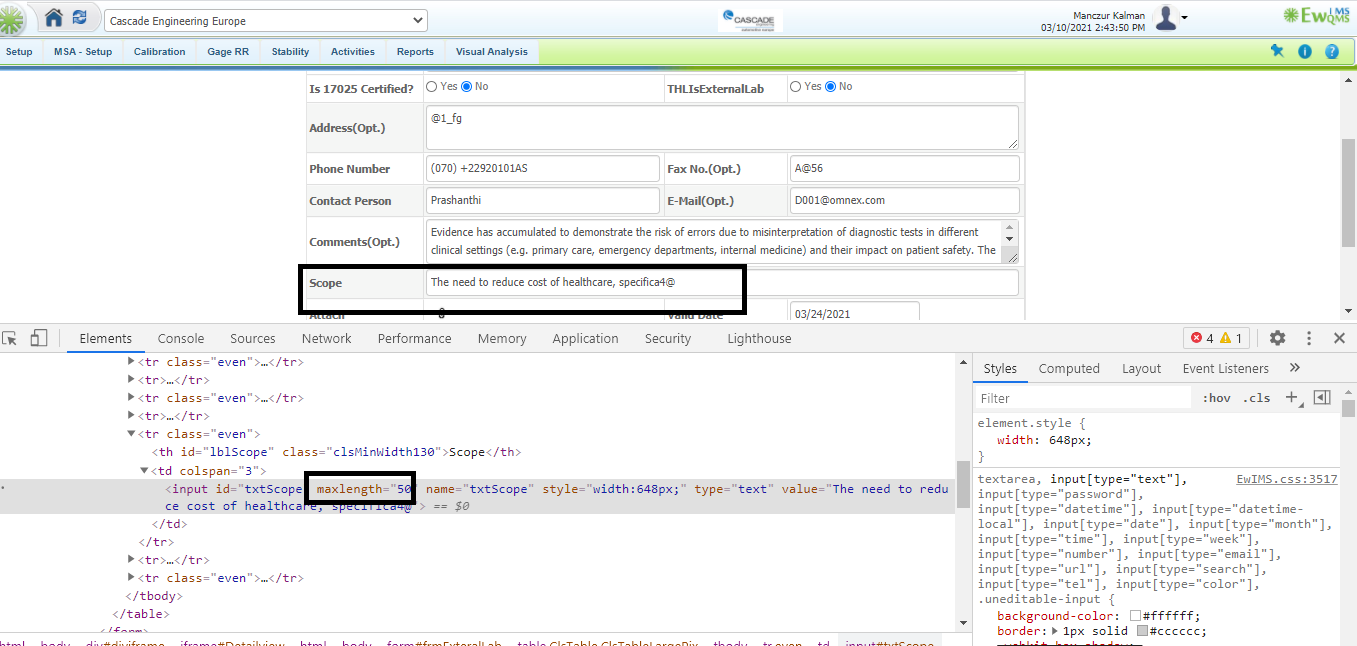Click the Phone Number field
The height and width of the screenshot is (646, 1357).
[x=542, y=169]
